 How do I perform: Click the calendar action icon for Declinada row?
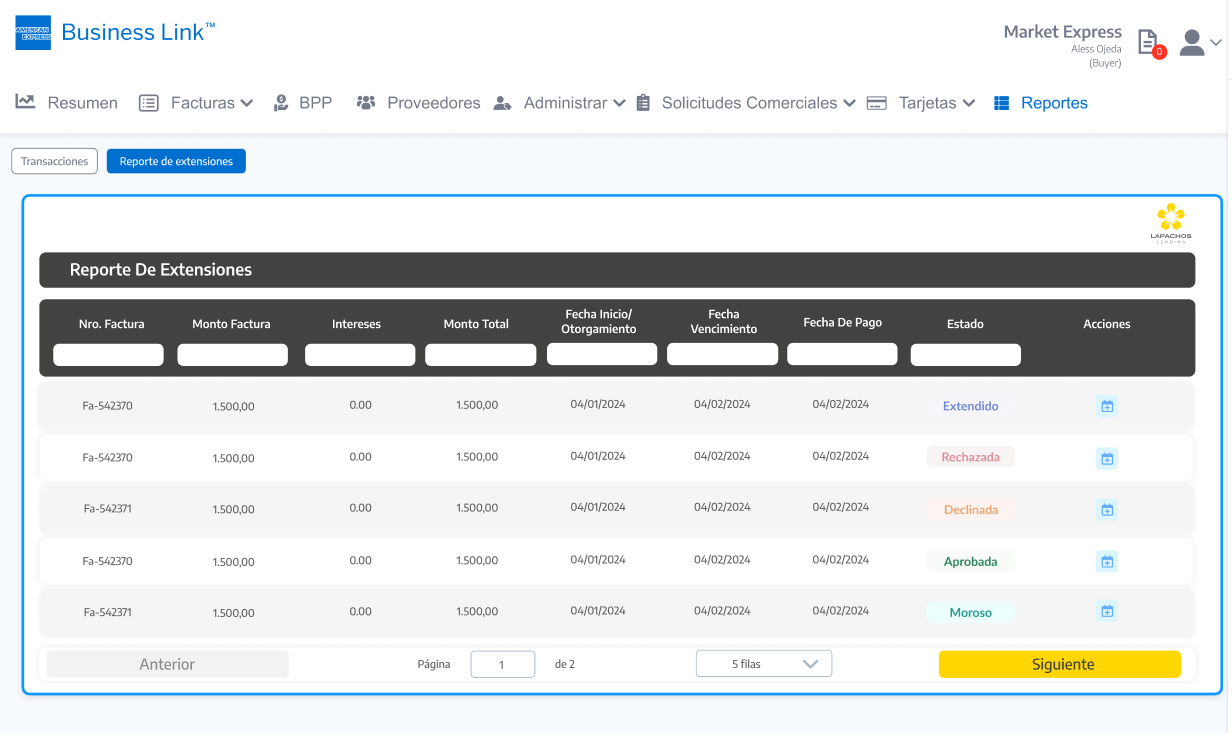click(x=1107, y=510)
